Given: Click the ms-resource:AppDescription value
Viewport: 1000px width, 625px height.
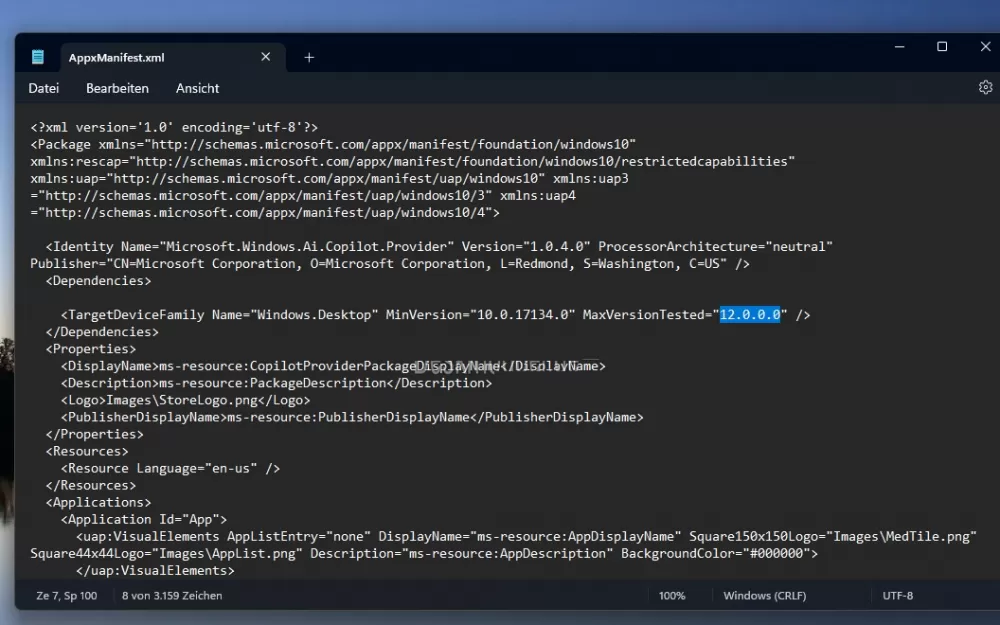Looking at the screenshot, I should (507, 554).
